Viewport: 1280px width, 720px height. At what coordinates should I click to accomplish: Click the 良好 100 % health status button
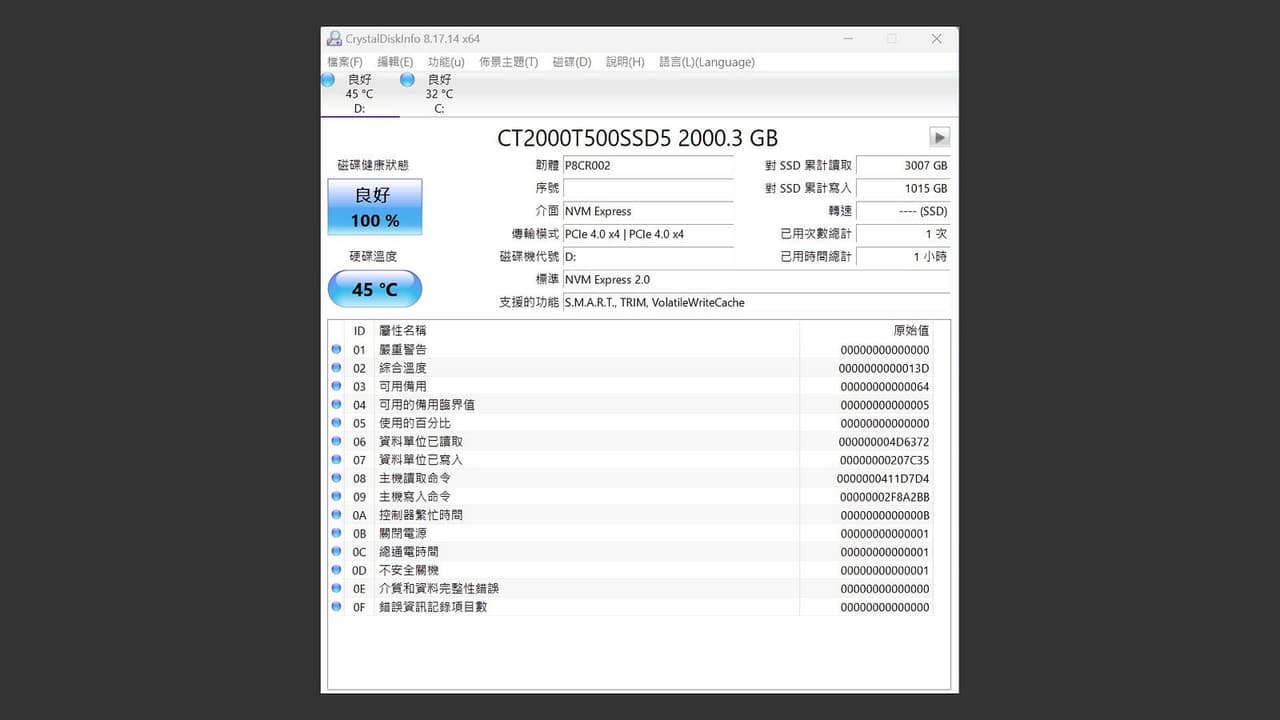point(375,207)
